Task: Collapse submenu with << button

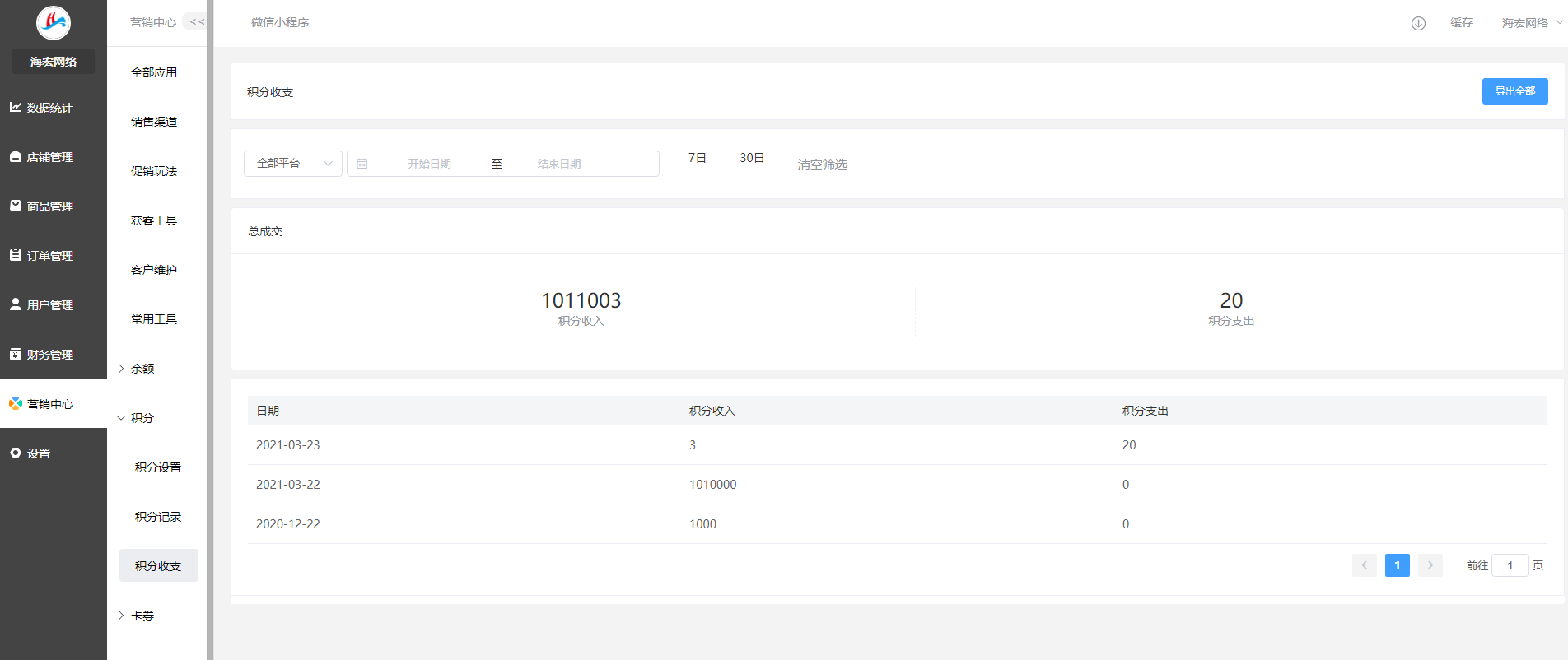Action: (x=196, y=22)
